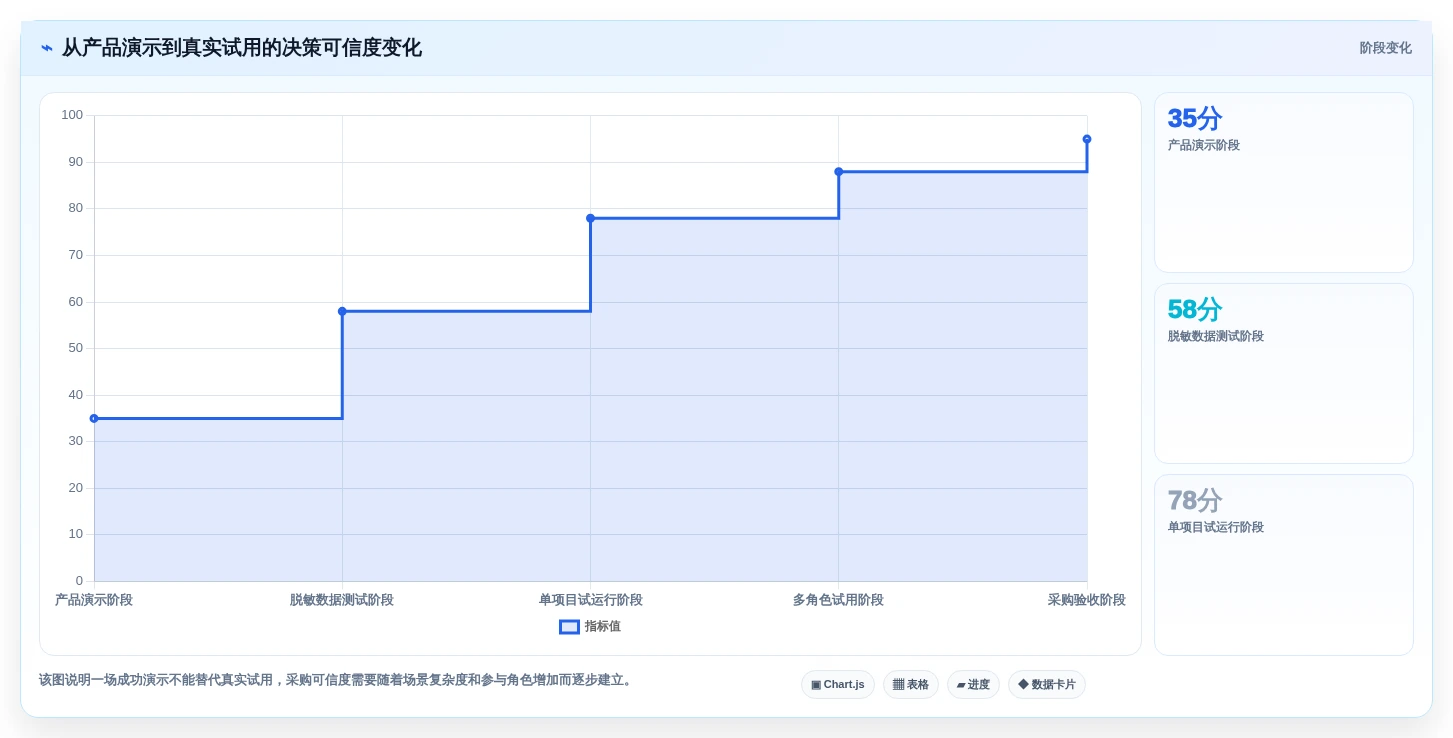Click the x-axis label 采购验收阶段
1453x738 pixels.
pos(1087,600)
